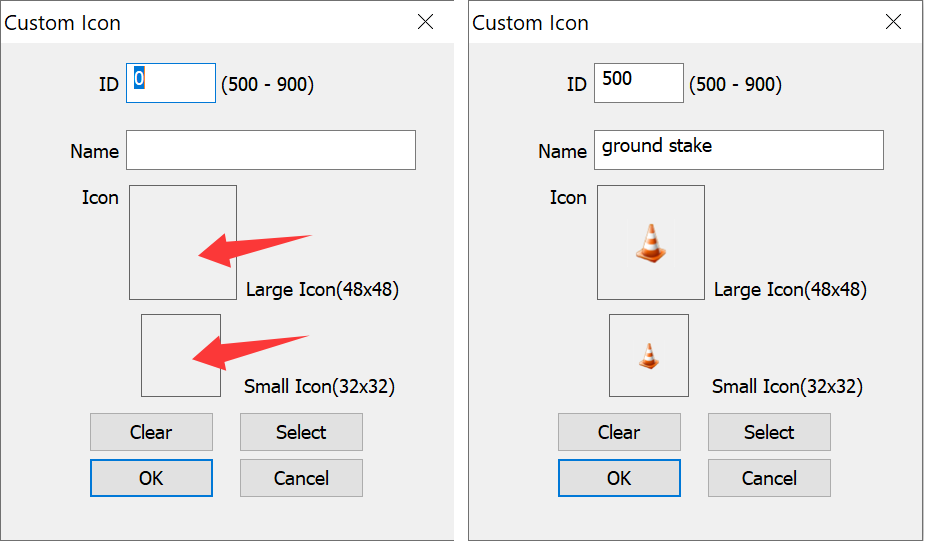Close the right Custom Icon dialog
The height and width of the screenshot is (545, 927).
tap(893, 22)
